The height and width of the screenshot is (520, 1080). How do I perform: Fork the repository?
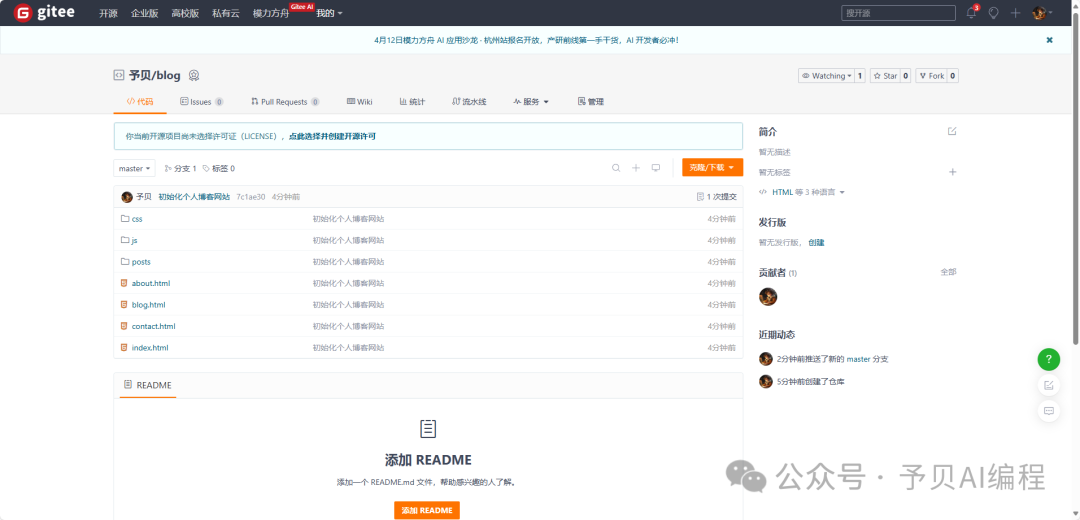click(x=931, y=76)
